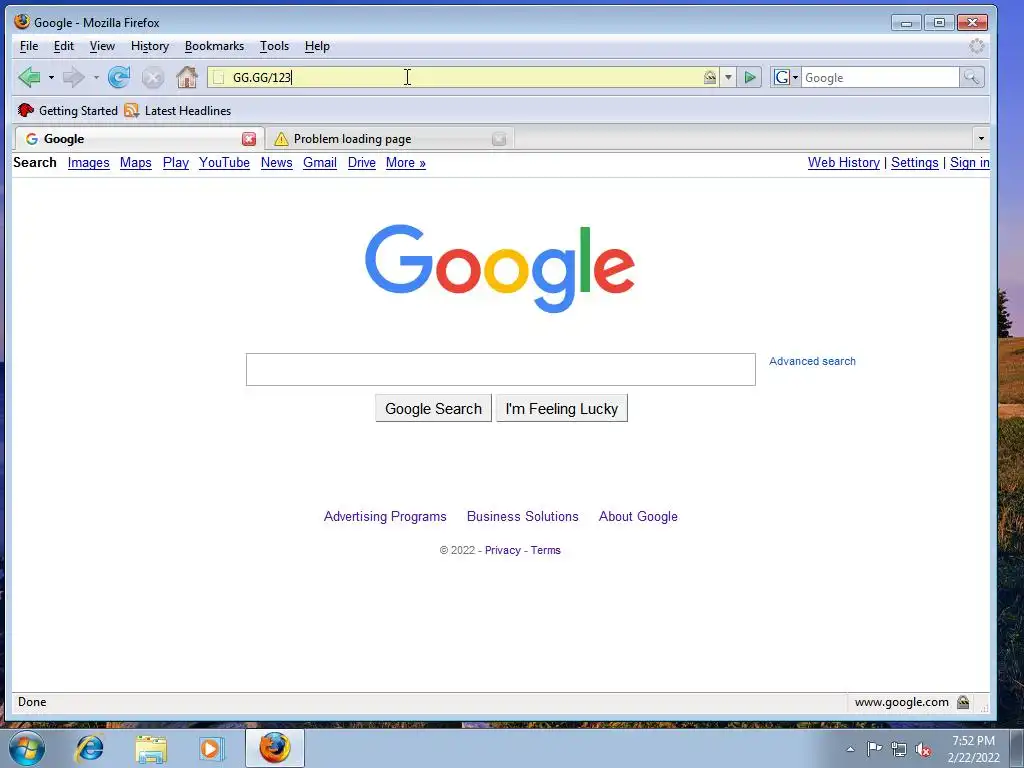Viewport: 1024px width, 768px height.
Task: Switch to Problem loading page tab
Action: [x=390, y=138]
